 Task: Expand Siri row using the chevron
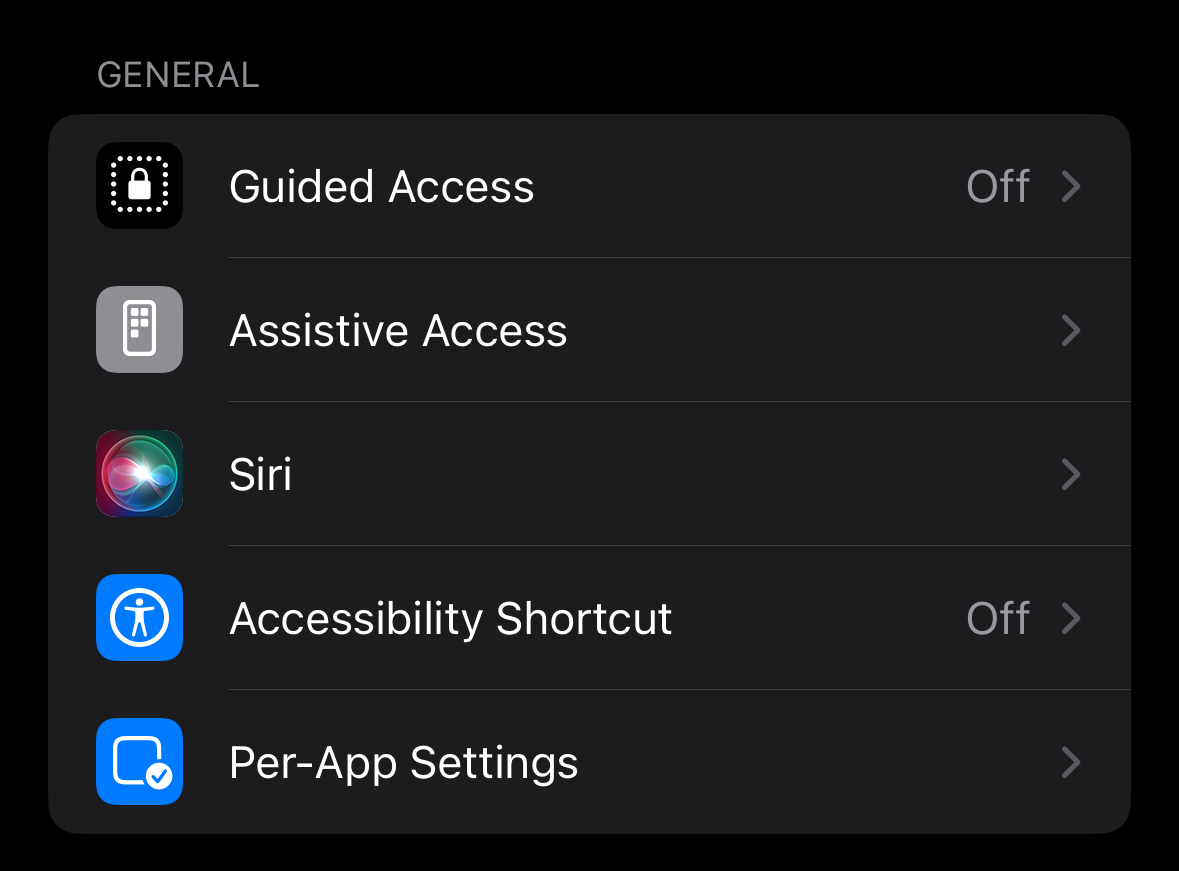(1071, 474)
